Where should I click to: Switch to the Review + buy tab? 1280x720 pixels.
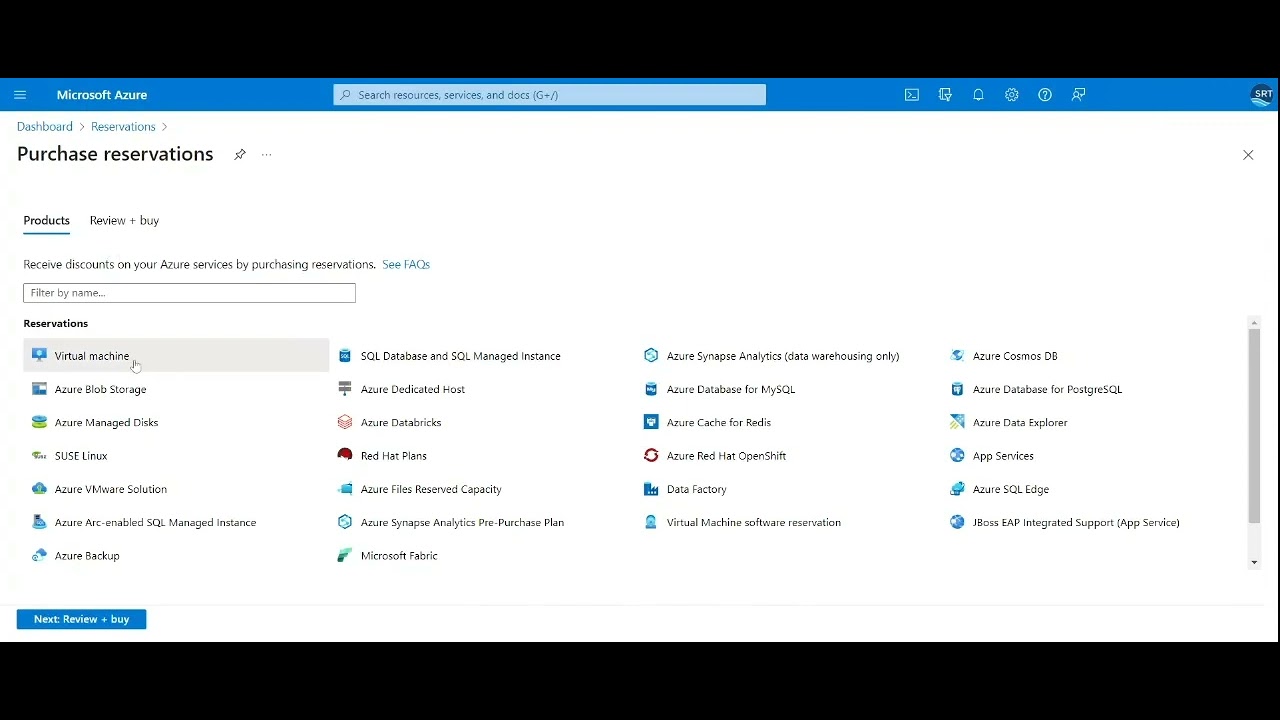tap(124, 221)
